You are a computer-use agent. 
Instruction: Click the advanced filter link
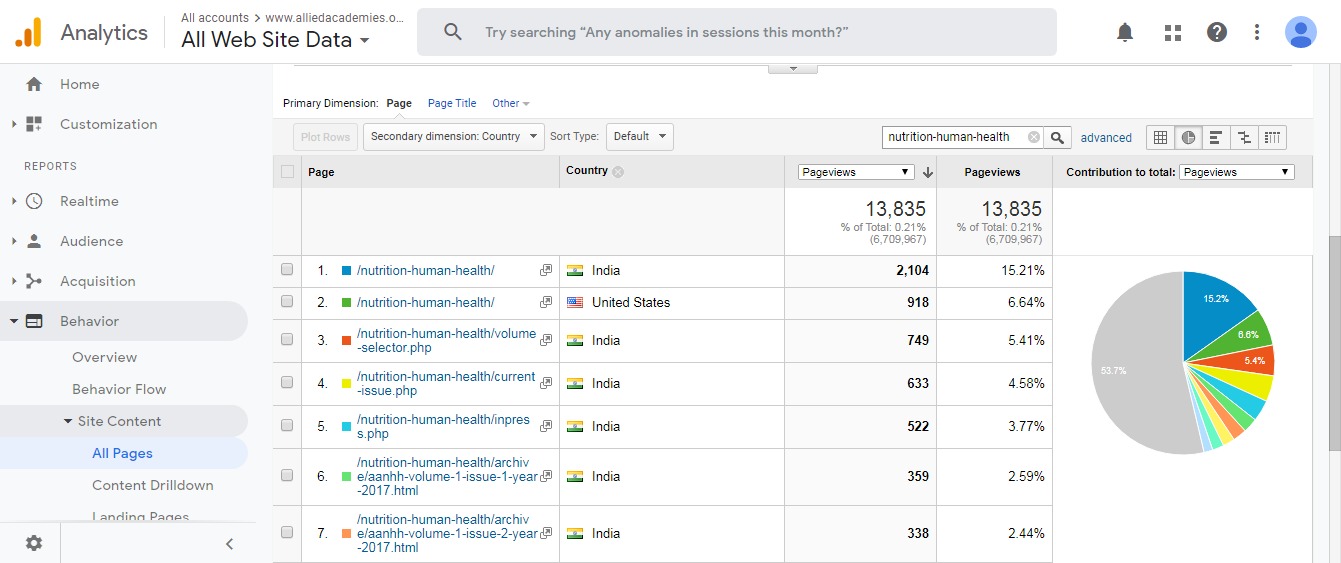click(1106, 138)
